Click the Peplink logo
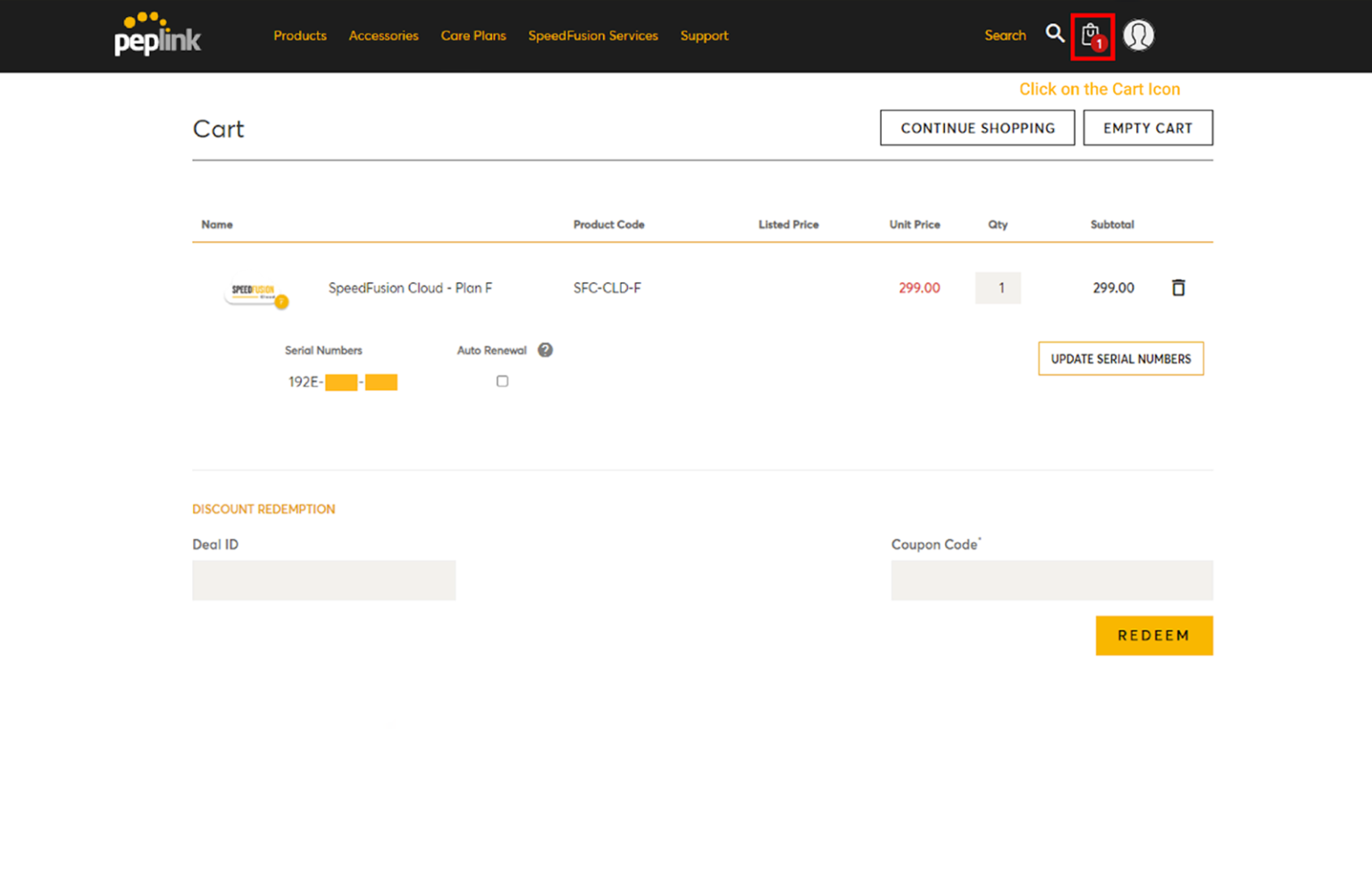1372x890 pixels. [x=157, y=34]
